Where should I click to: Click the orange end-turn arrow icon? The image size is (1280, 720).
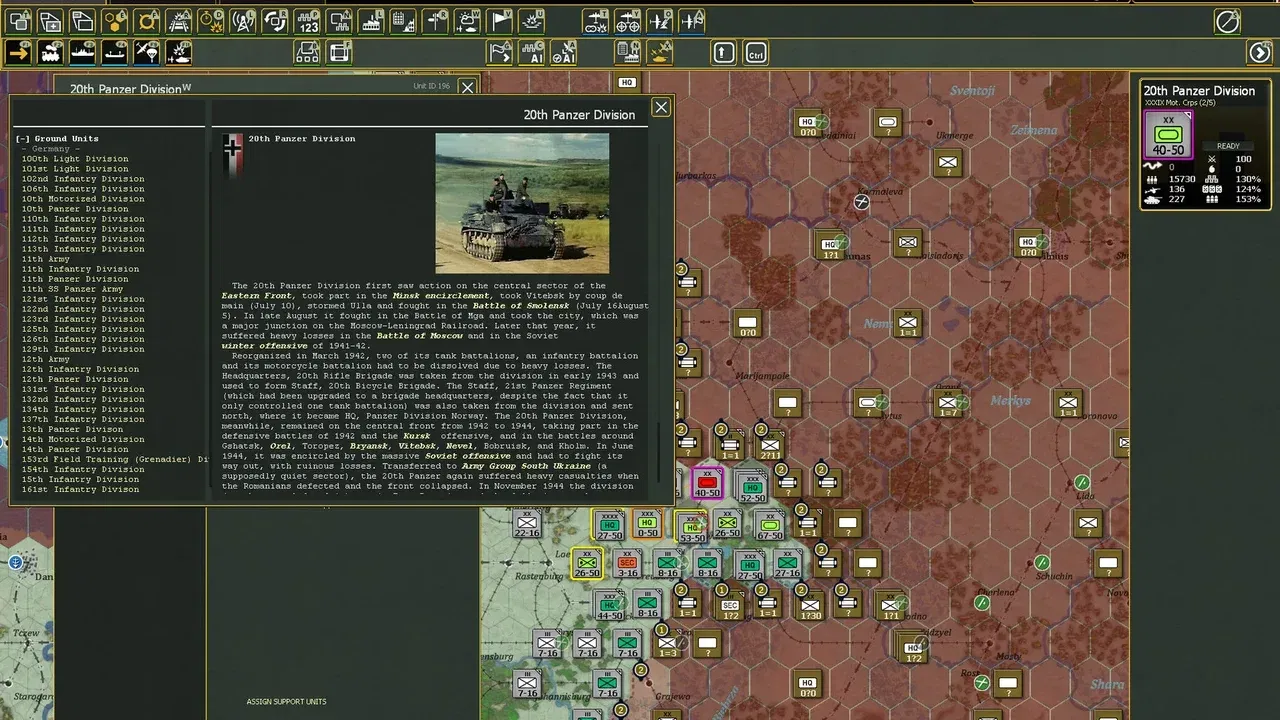click(17, 52)
